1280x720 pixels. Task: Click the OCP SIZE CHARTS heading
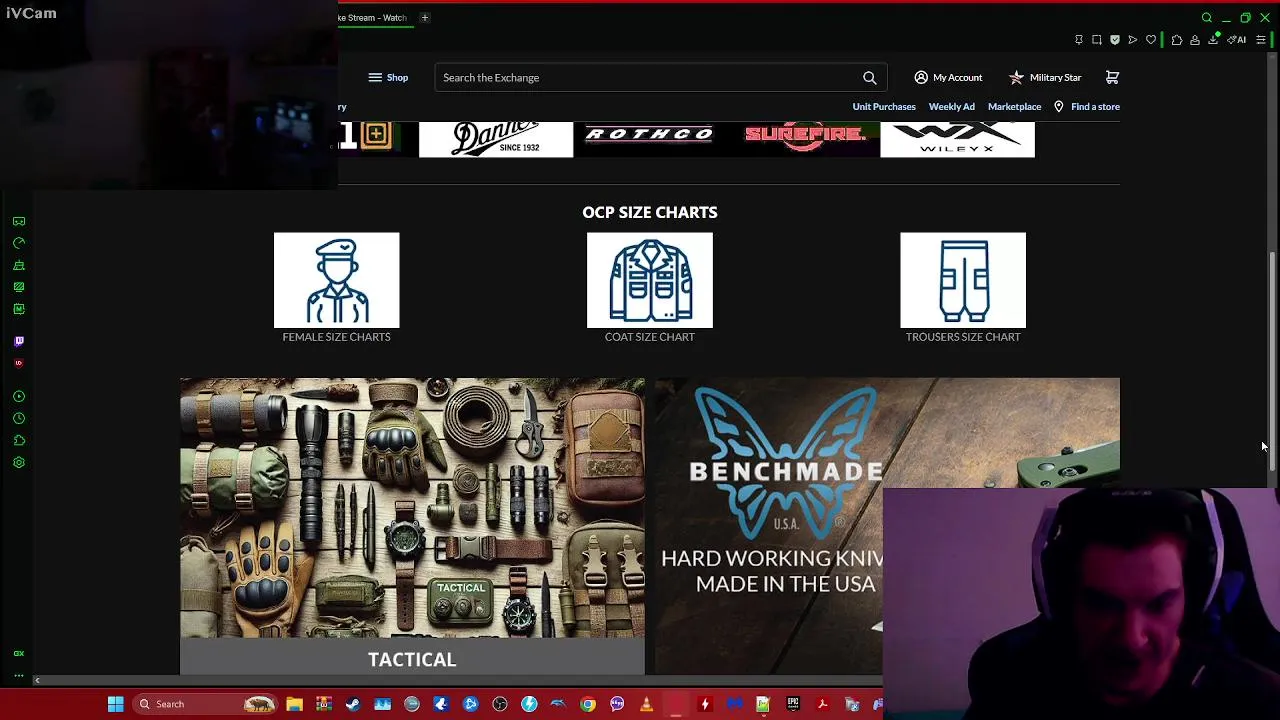(x=650, y=212)
